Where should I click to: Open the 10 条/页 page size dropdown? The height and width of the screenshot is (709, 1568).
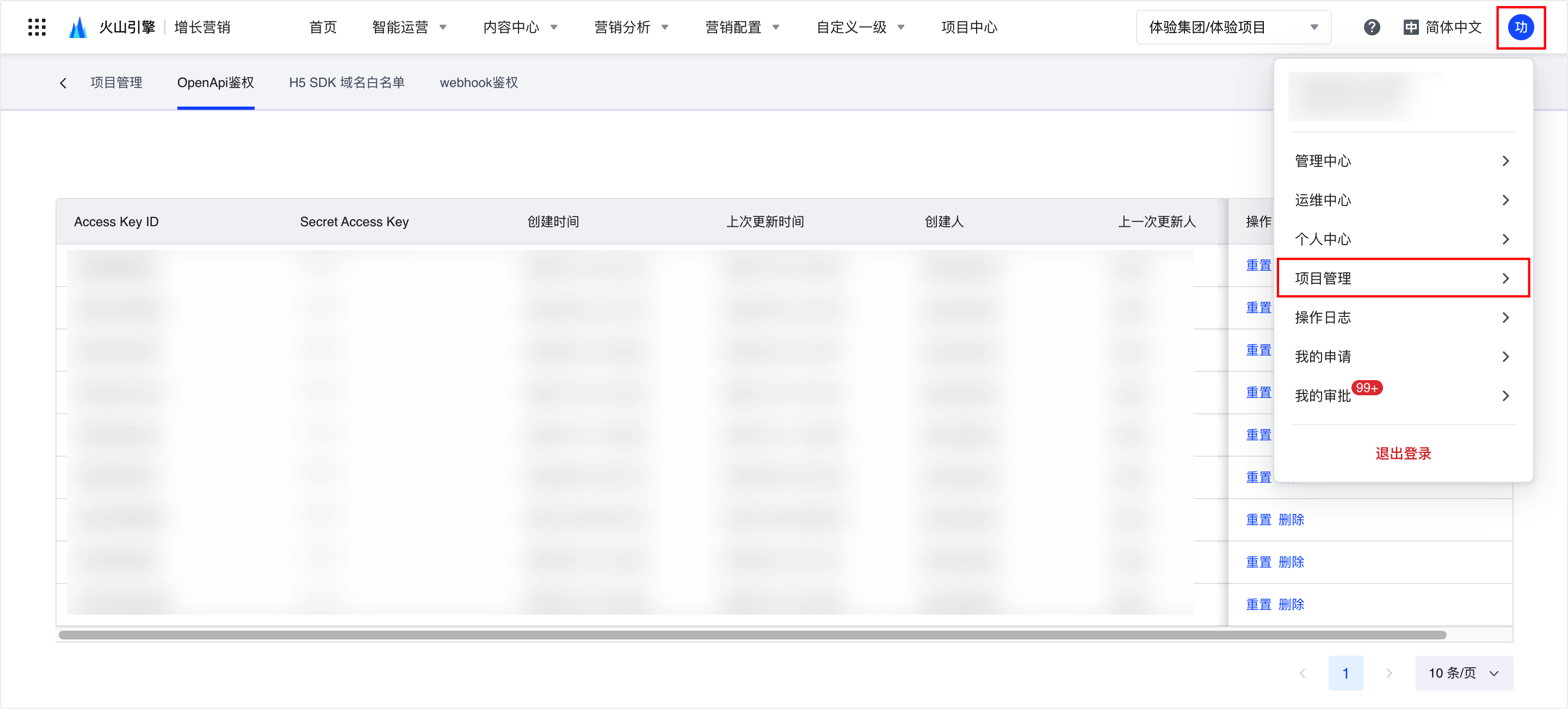pos(1464,673)
